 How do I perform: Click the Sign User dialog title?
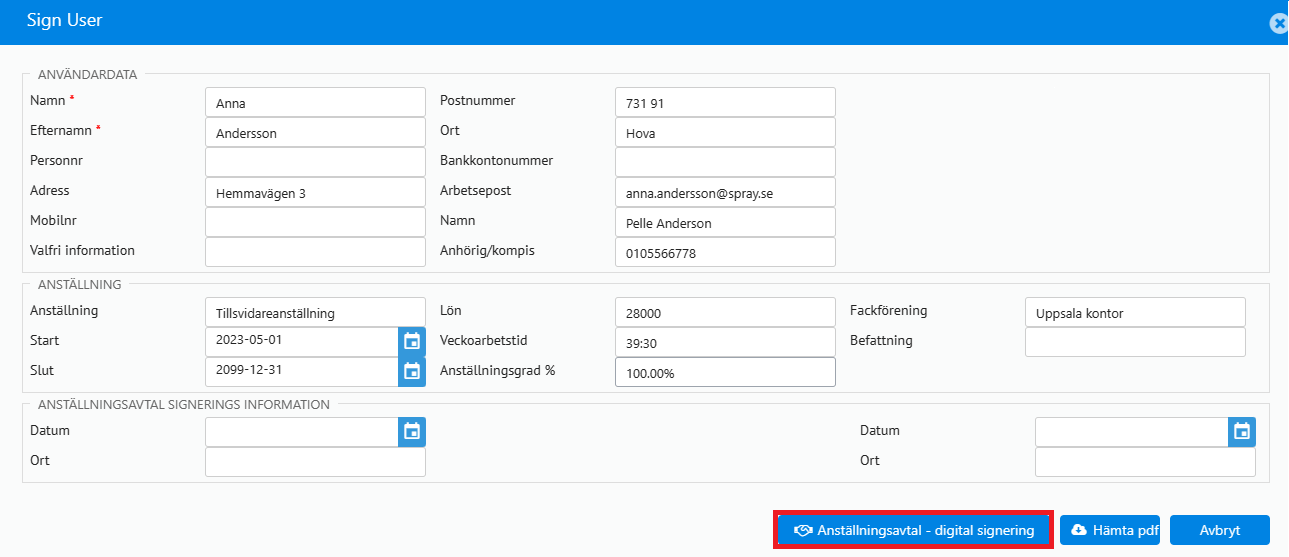click(64, 20)
